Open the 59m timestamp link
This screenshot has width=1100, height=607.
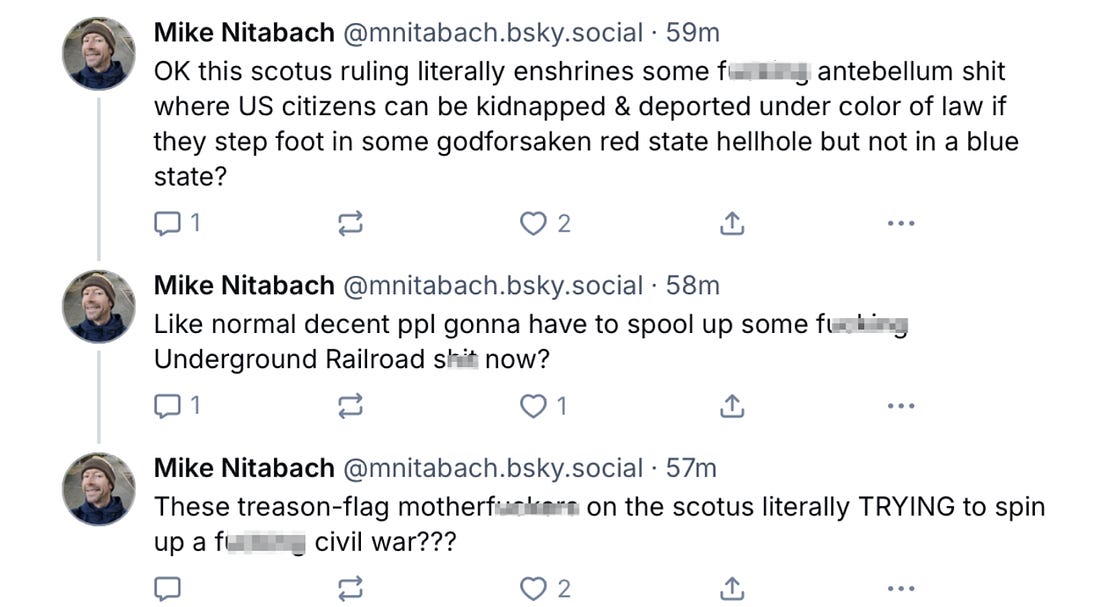693,32
